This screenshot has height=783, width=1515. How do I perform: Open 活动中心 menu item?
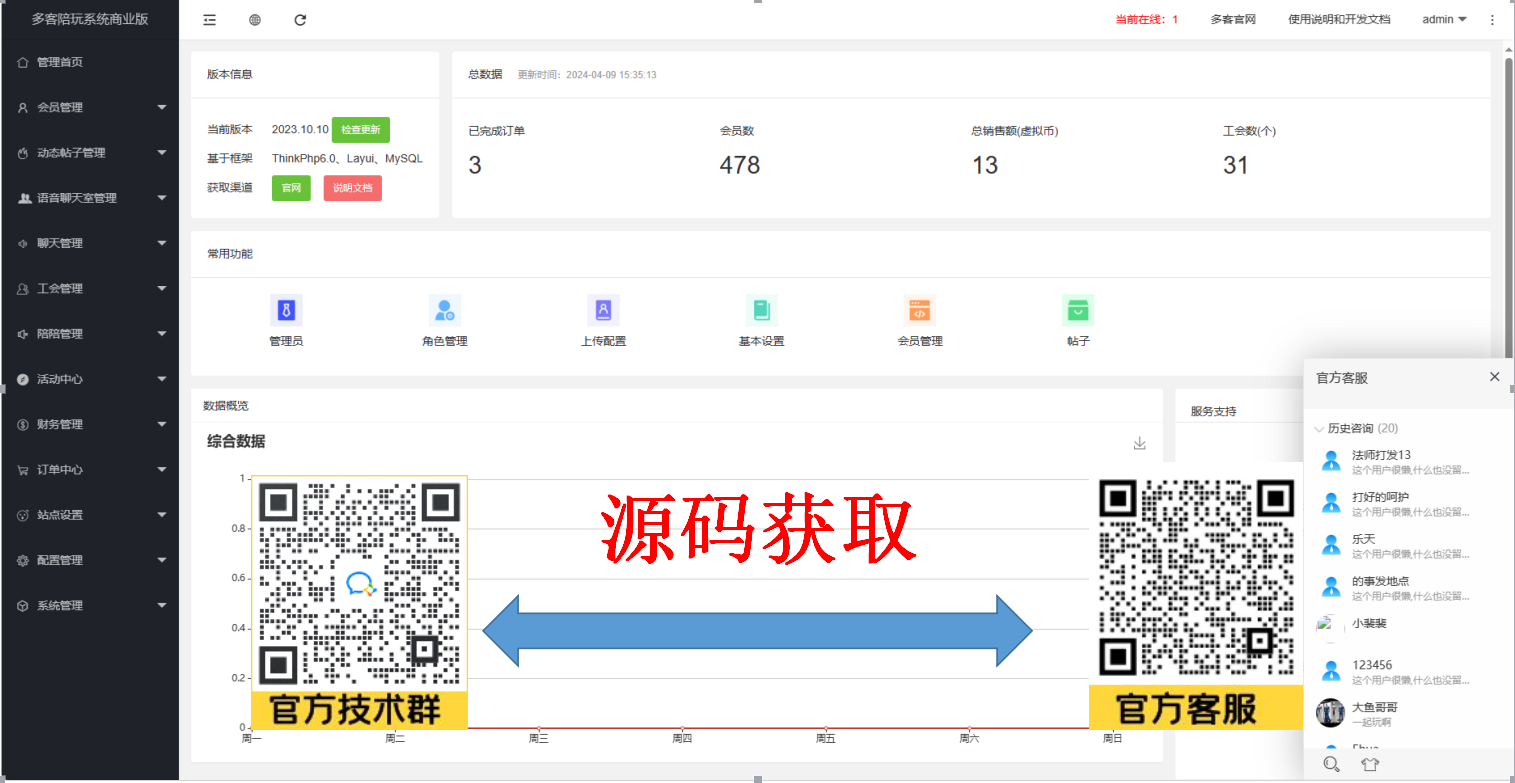[90, 379]
